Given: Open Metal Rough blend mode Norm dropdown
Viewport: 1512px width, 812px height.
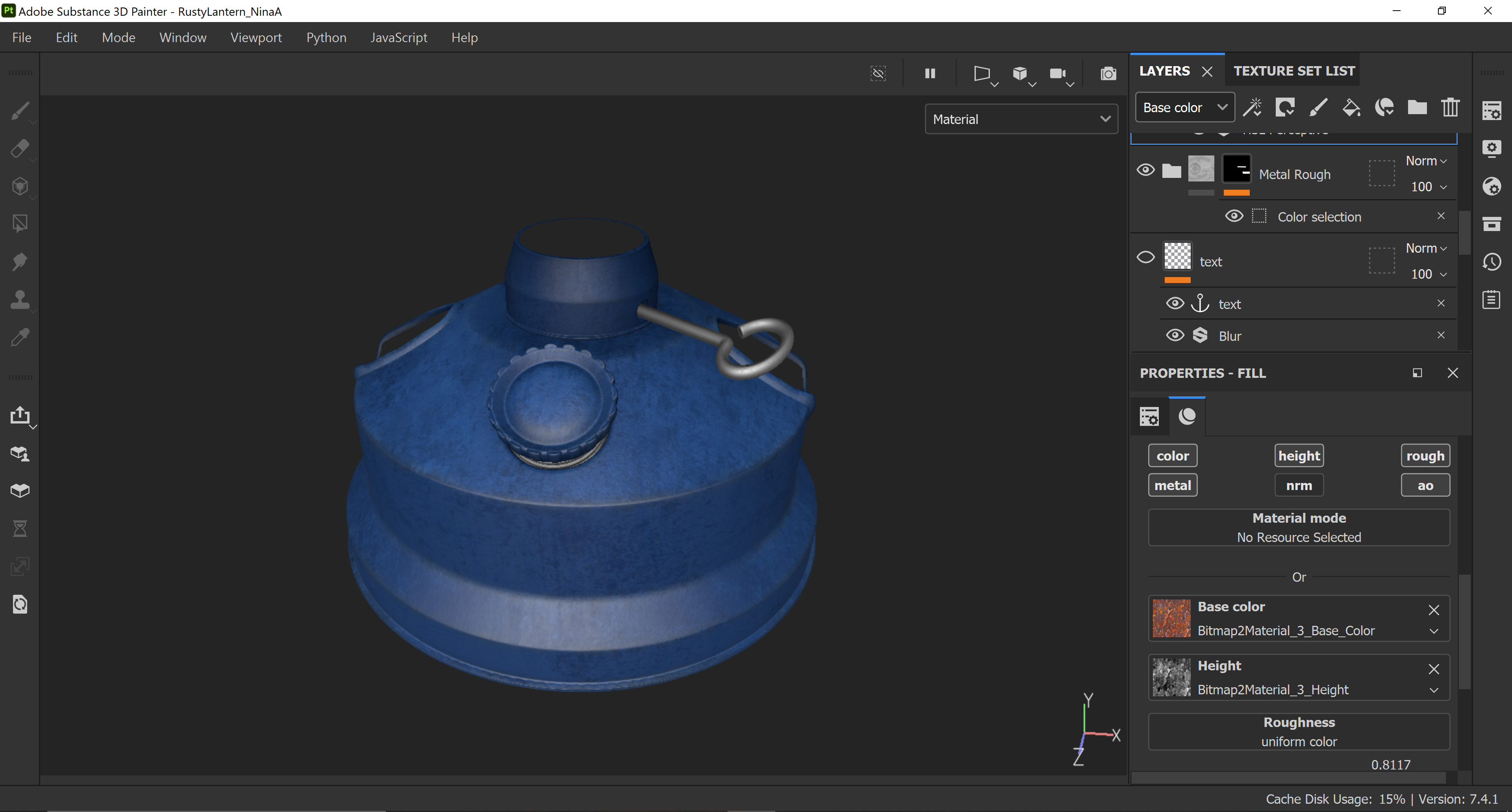Looking at the screenshot, I should coord(1426,161).
